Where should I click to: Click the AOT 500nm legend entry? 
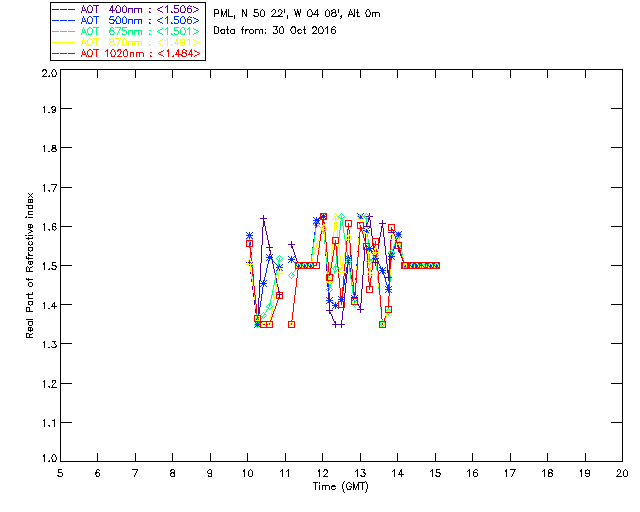click(126, 20)
